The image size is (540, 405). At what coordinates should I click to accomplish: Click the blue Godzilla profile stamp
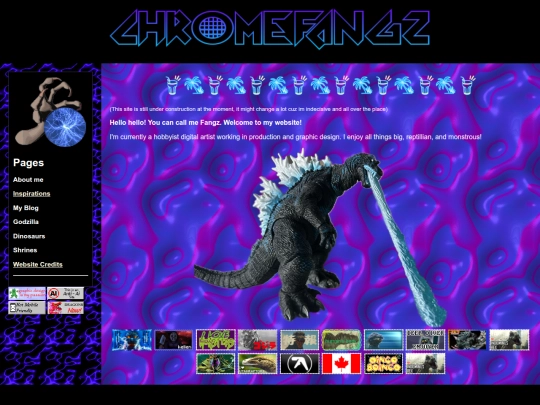(383, 340)
